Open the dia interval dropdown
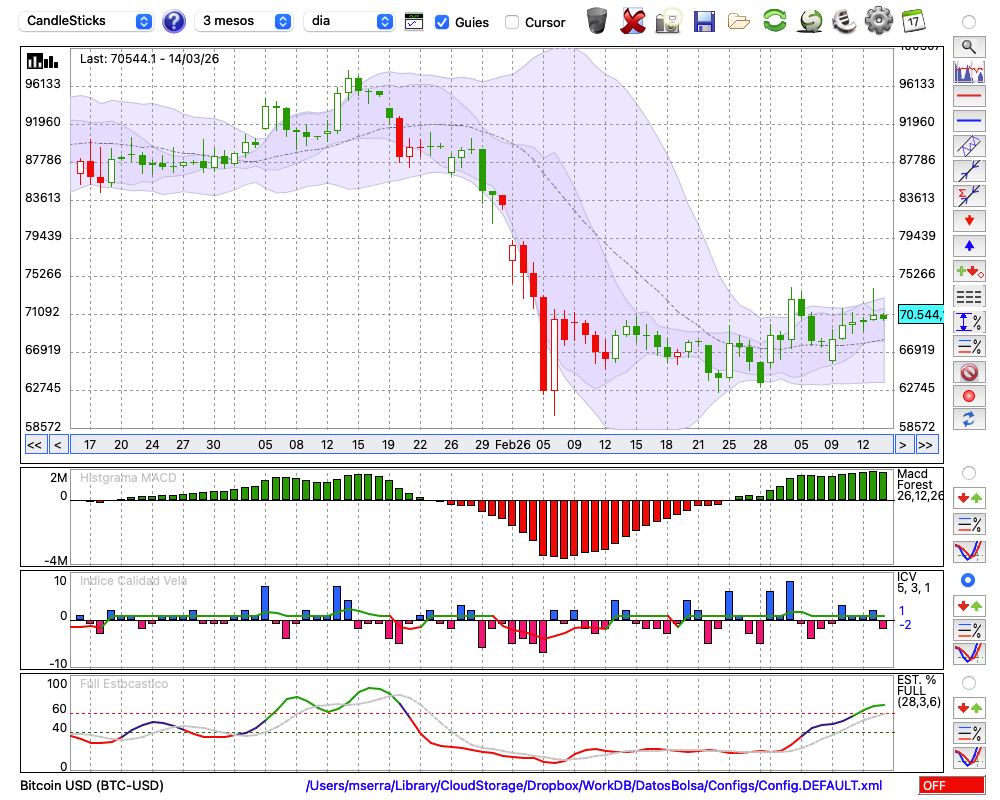This screenshot has width=1000, height=800. coord(350,21)
